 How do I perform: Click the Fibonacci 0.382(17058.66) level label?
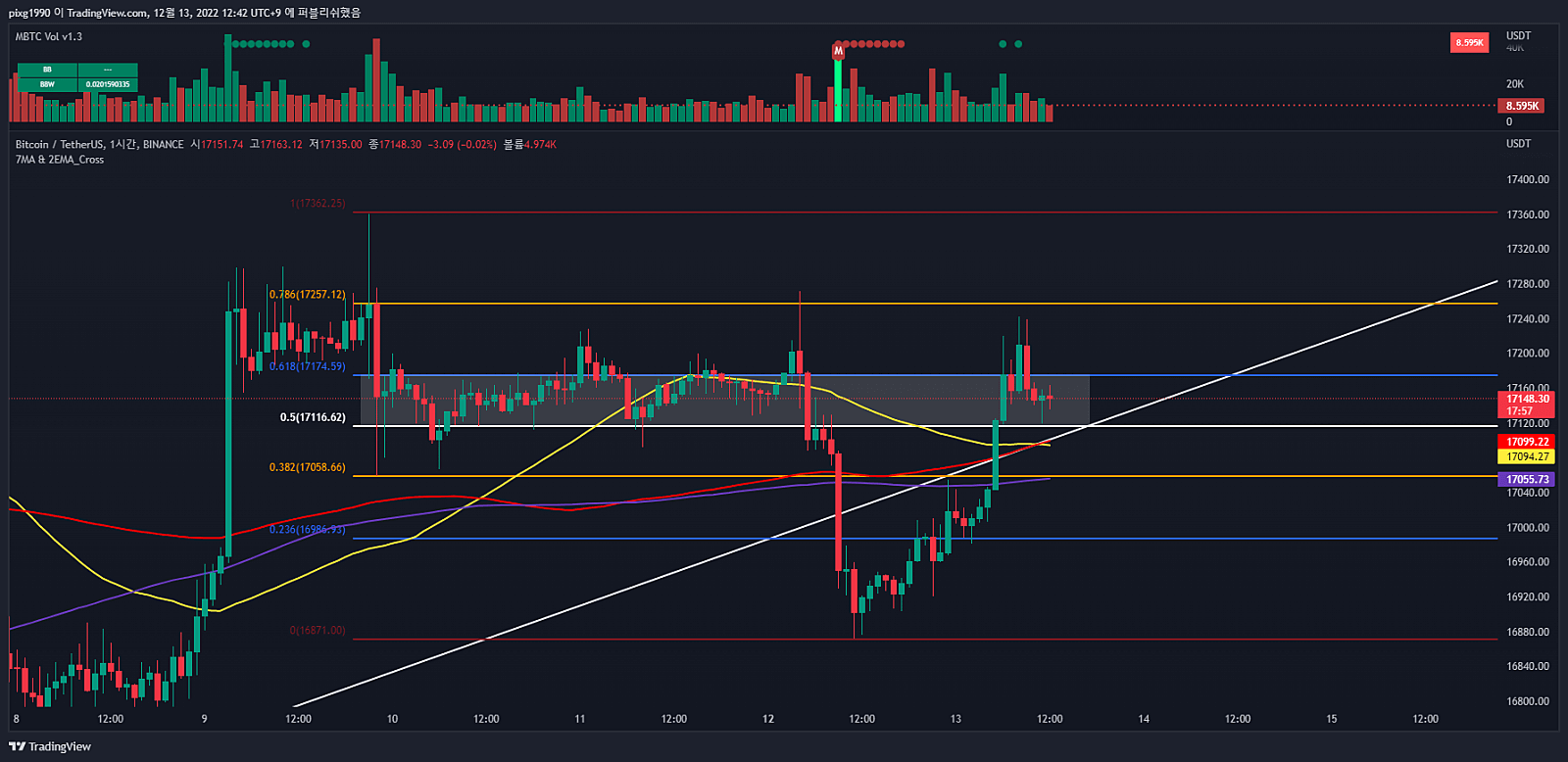click(308, 467)
